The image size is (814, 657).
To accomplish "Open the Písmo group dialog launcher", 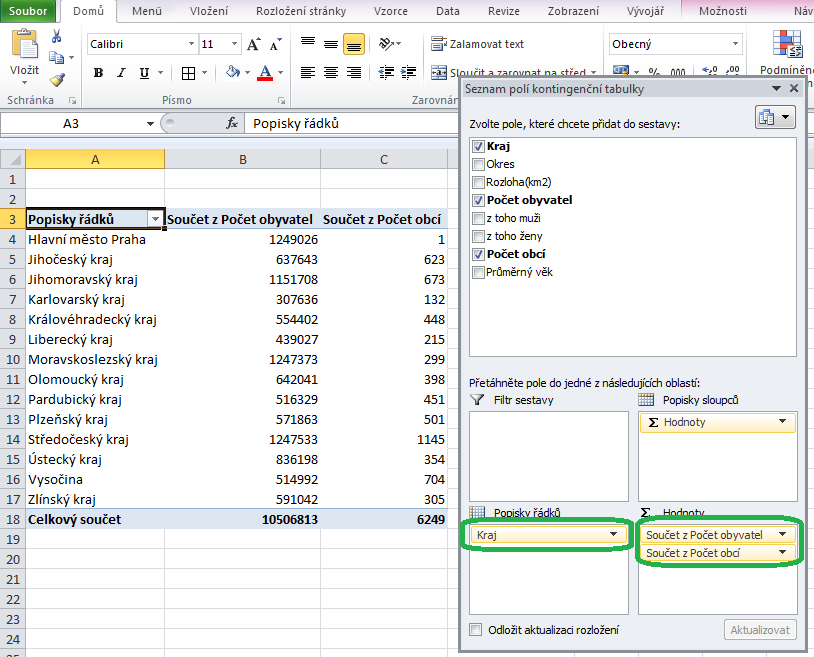I will click(281, 101).
